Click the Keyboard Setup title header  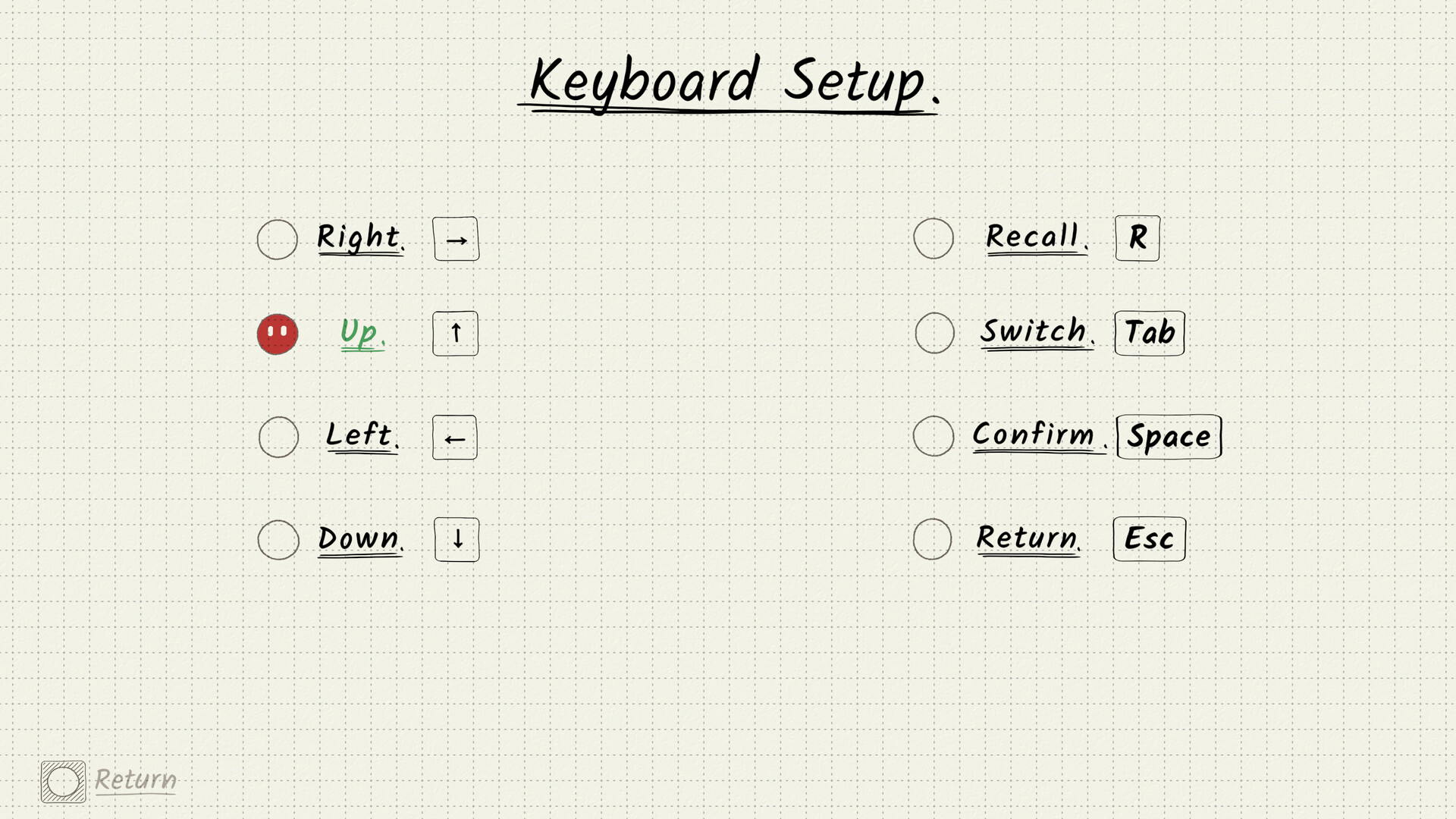click(728, 82)
